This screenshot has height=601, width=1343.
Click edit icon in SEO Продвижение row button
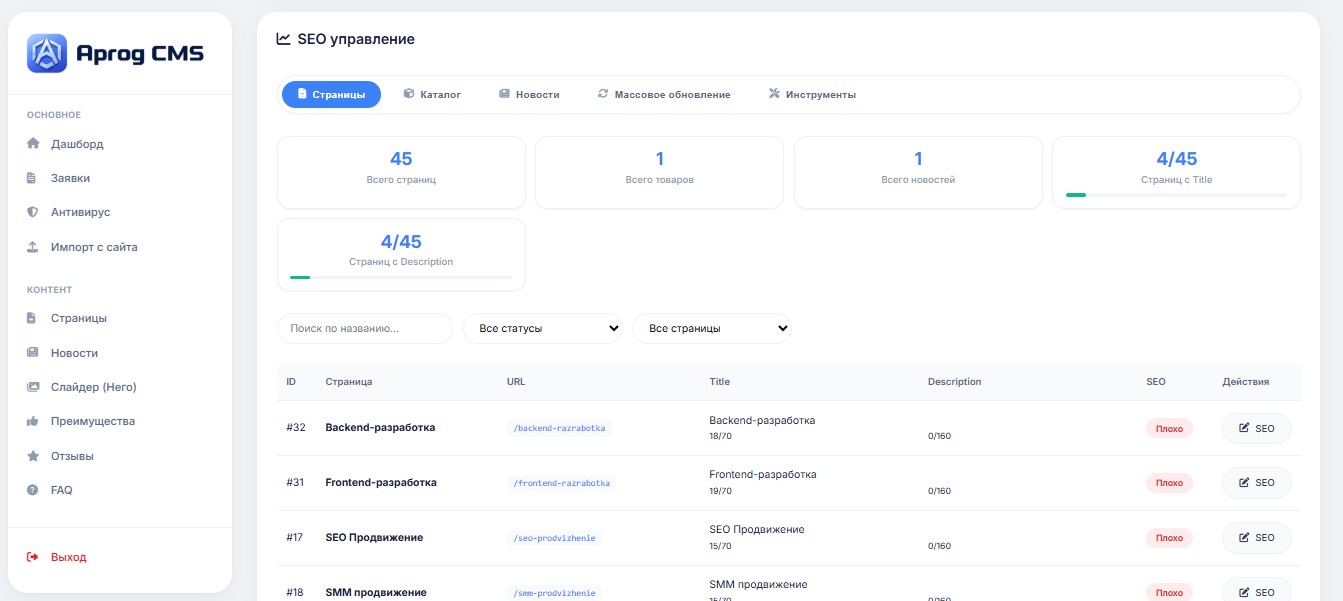tap(1244, 538)
